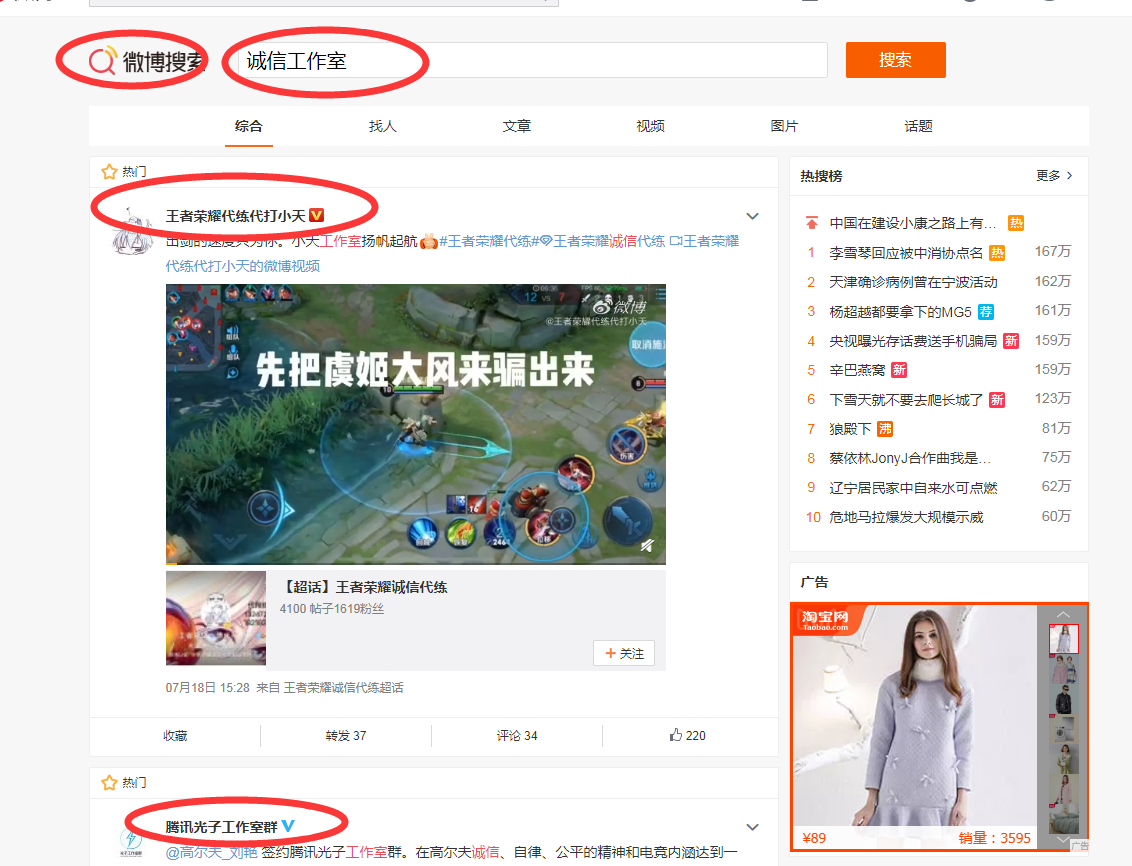Viewport: 1132px width, 866px height.
Task: Open hot search 中国在建设小康之路上有…
Action: [913, 223]
